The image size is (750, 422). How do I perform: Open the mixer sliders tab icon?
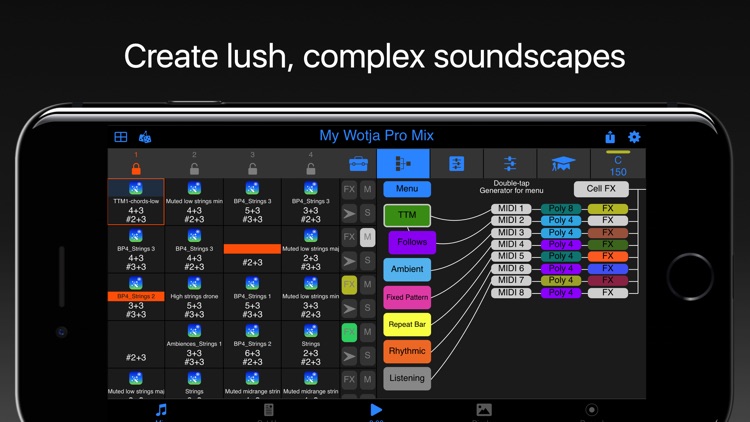[x=510, y=164]
